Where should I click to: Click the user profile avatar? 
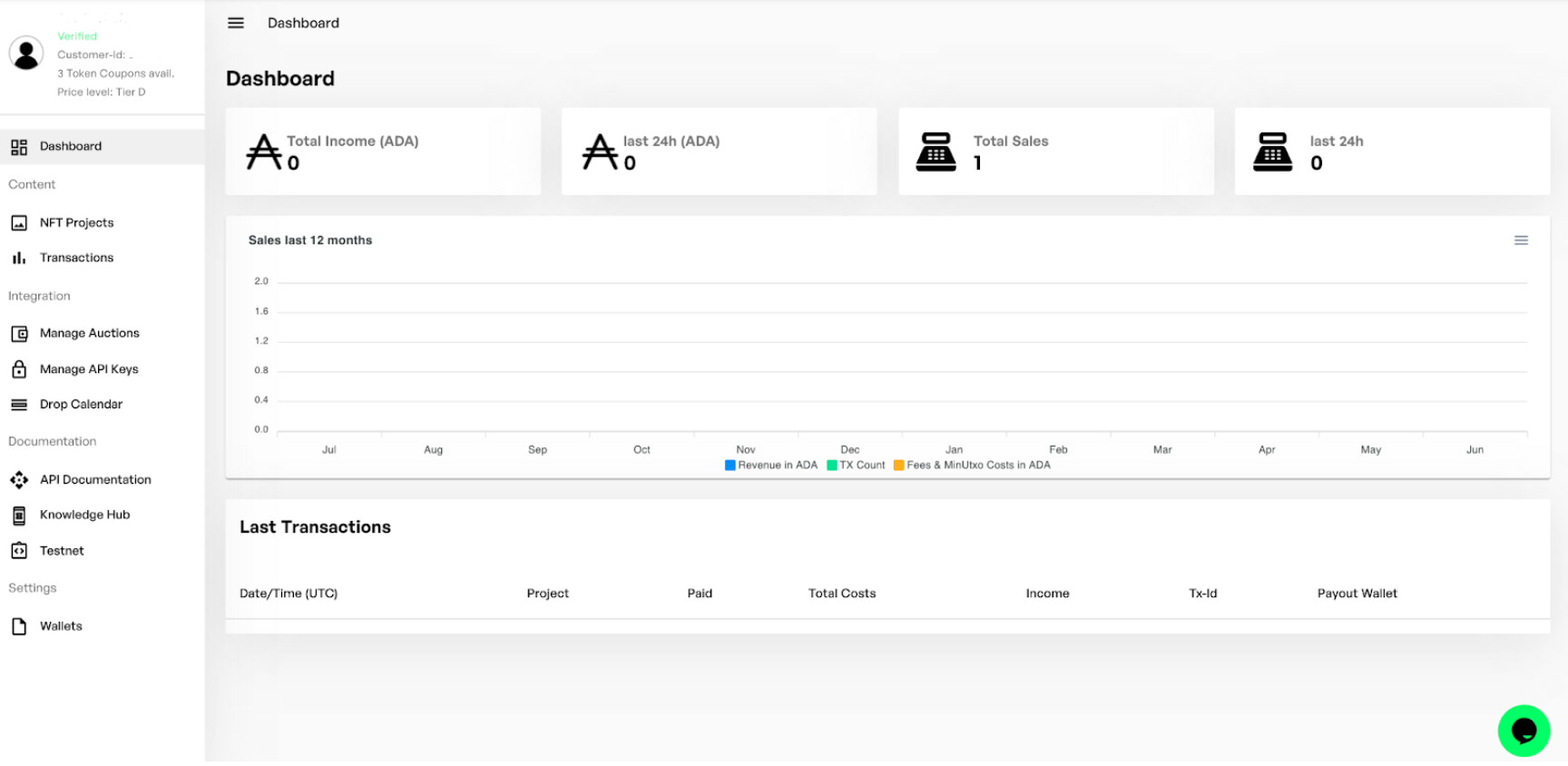coord(26,54)
